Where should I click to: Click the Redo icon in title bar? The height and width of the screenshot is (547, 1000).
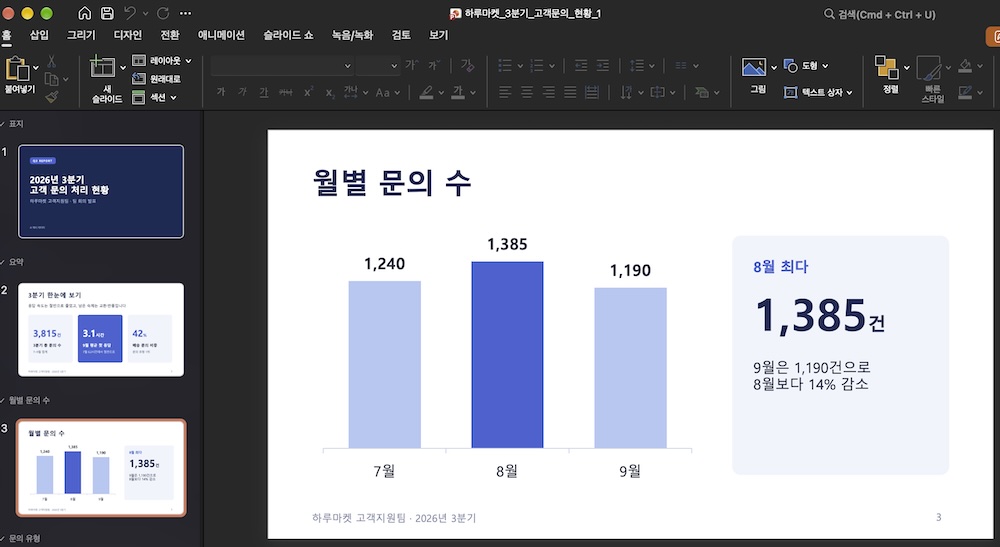tap(163, 13)
